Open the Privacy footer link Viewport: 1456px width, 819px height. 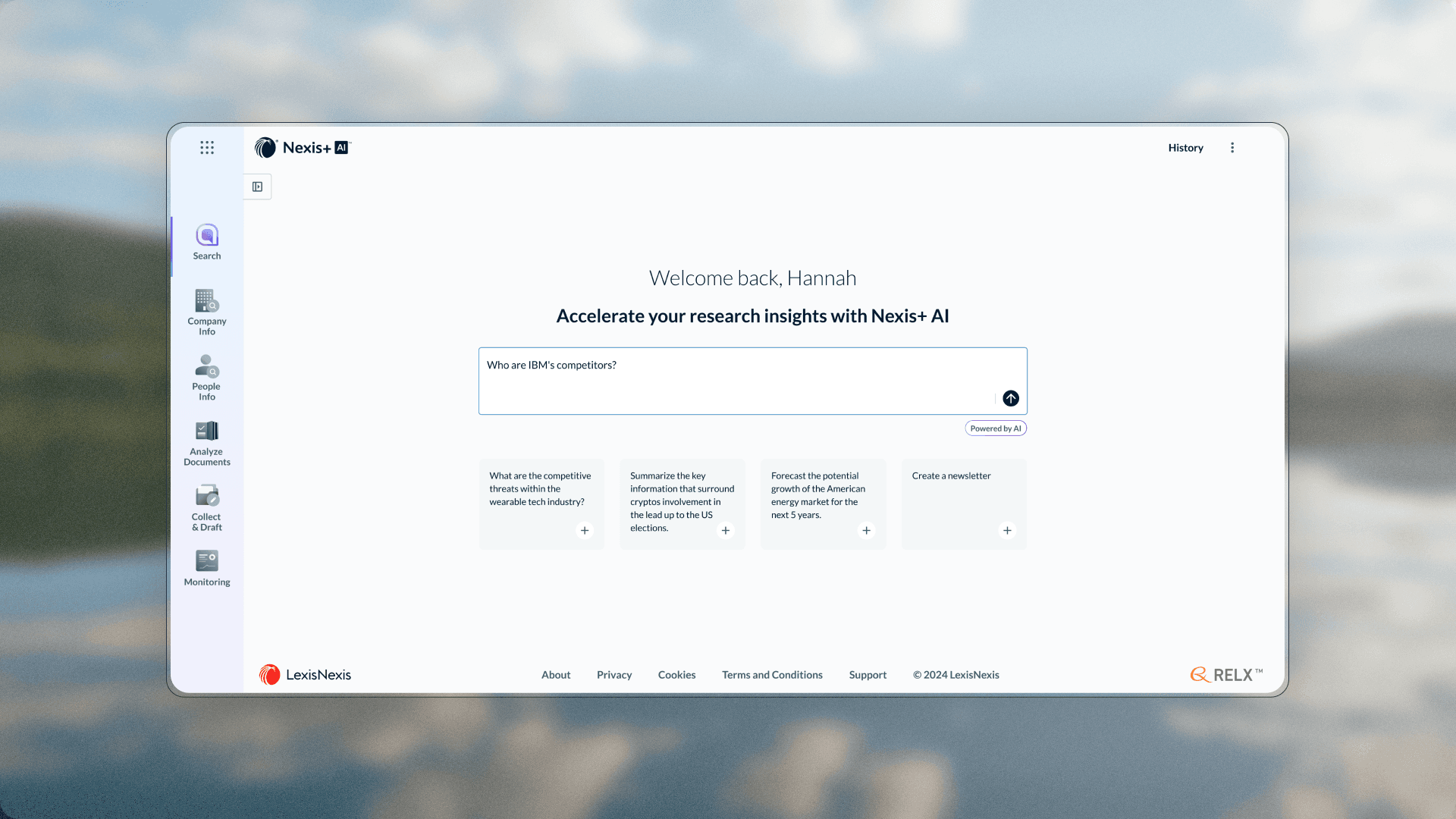(614, 675)
